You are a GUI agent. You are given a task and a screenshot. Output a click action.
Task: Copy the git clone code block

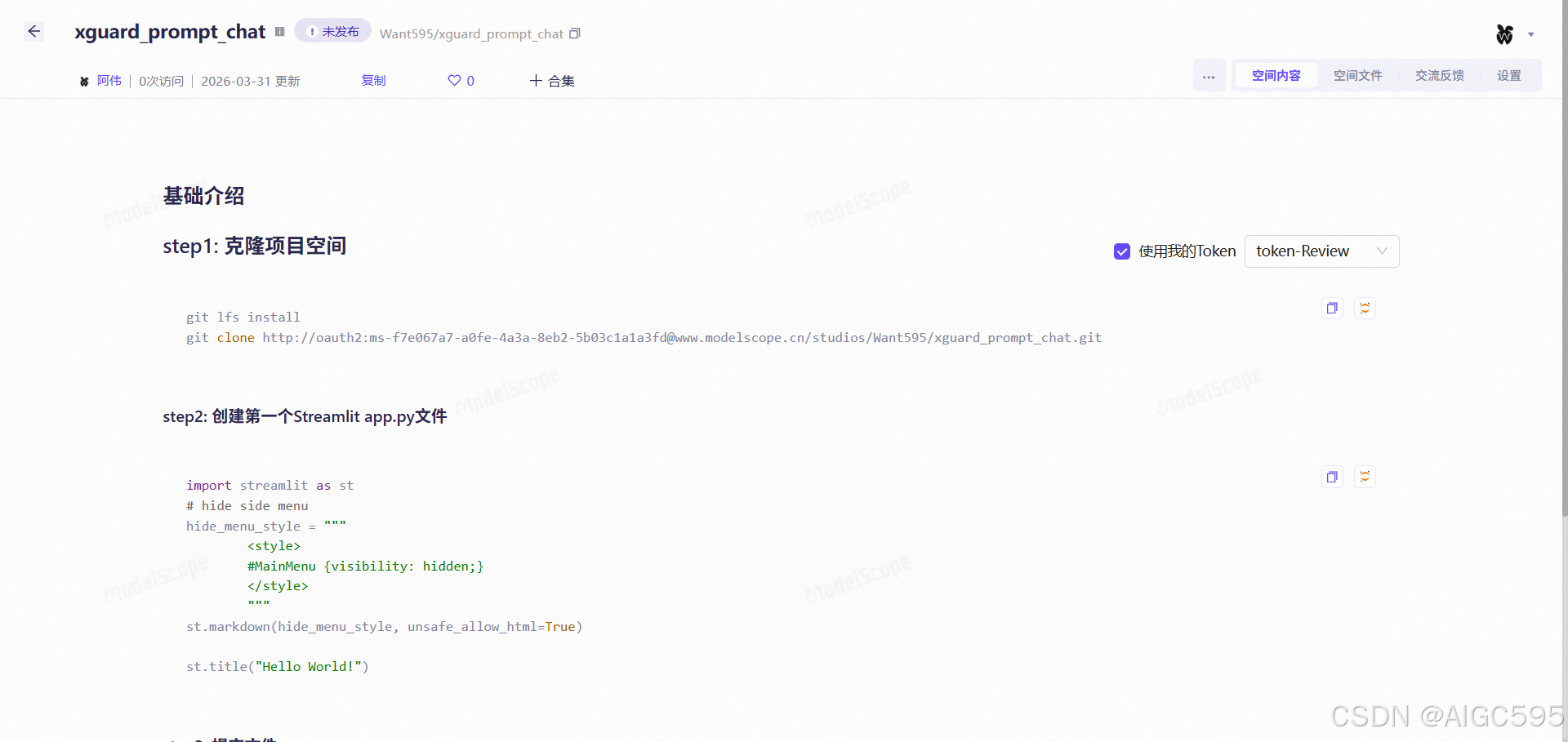(x=1332, y=308)
